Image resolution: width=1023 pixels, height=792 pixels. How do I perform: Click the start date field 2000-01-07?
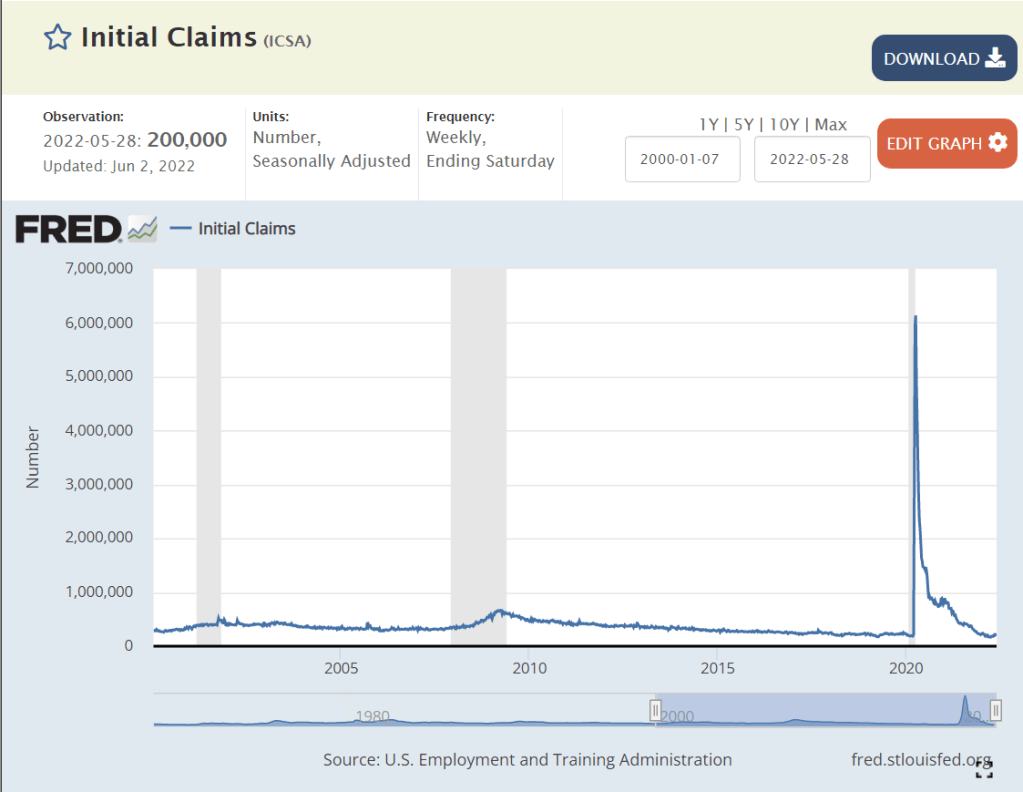click(x=682, y=160)
